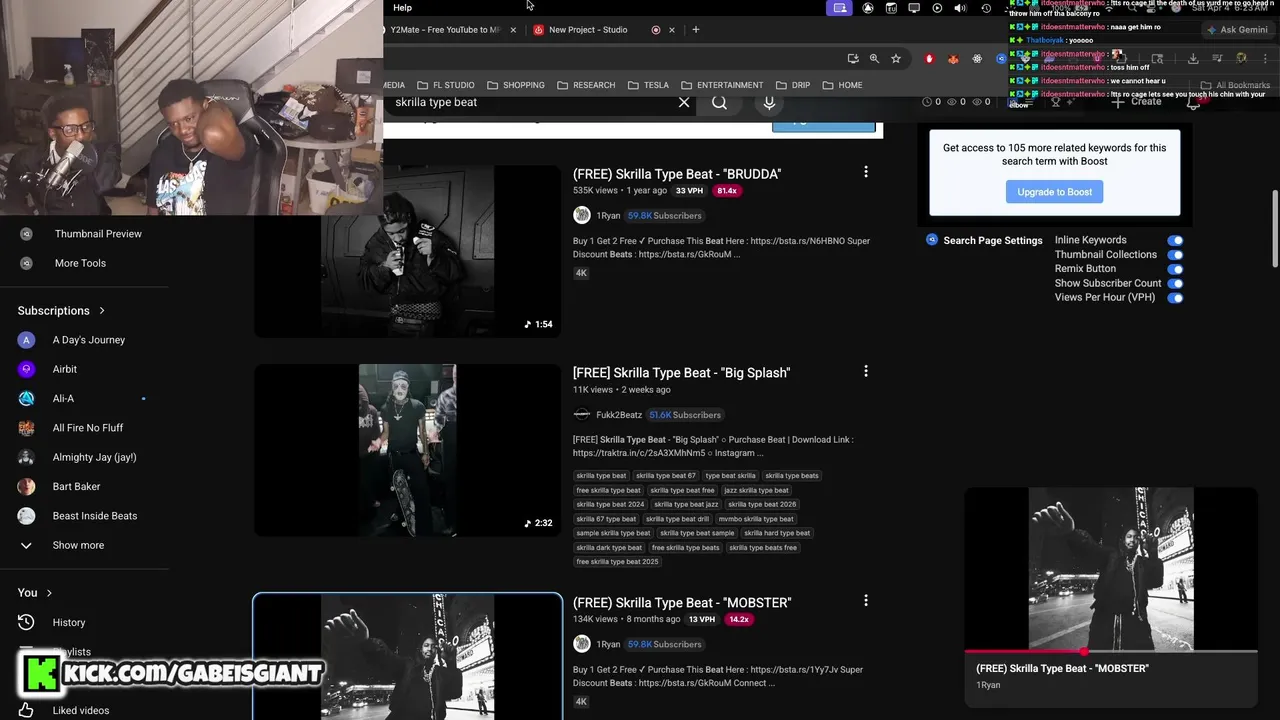Toggle Thumbnail Collections switch

point(1175,255)
